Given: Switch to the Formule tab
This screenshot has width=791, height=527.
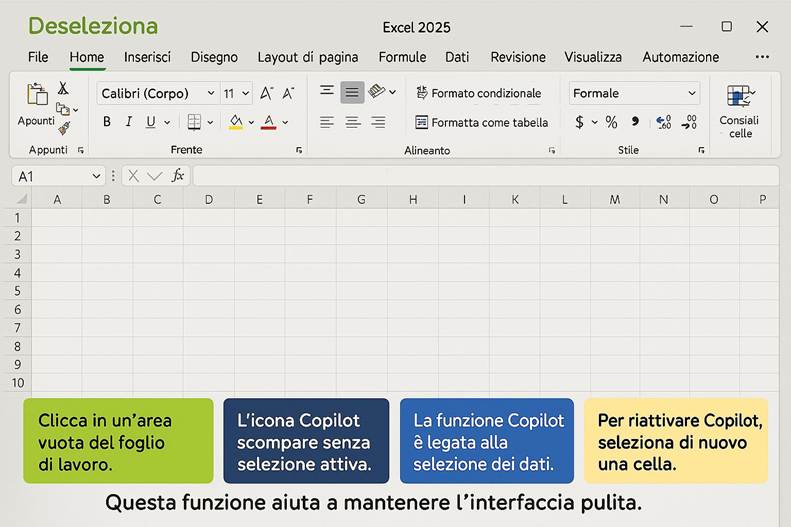Looking at the screenshot, I should 403,57.
